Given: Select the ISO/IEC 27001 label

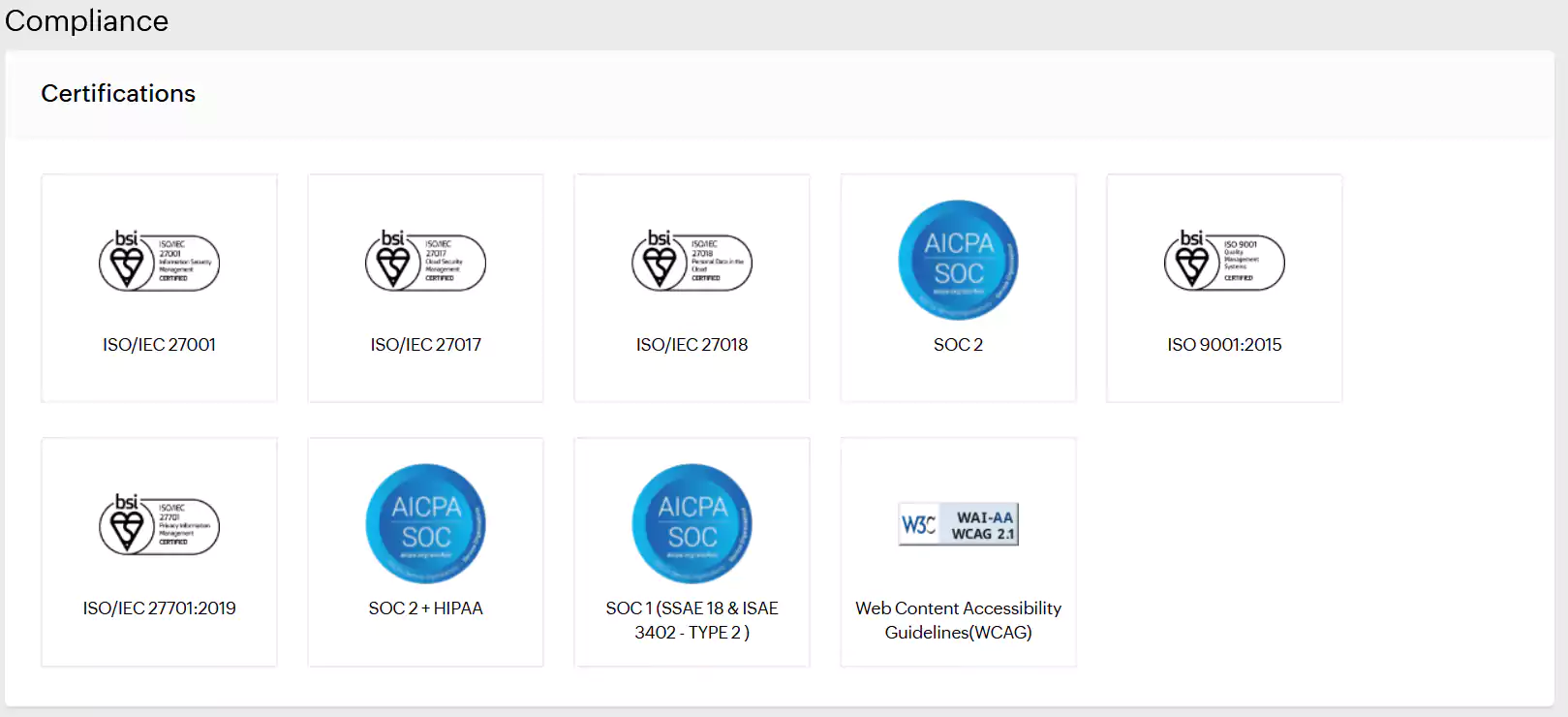Looking at the screenshot, I should 160,345.
